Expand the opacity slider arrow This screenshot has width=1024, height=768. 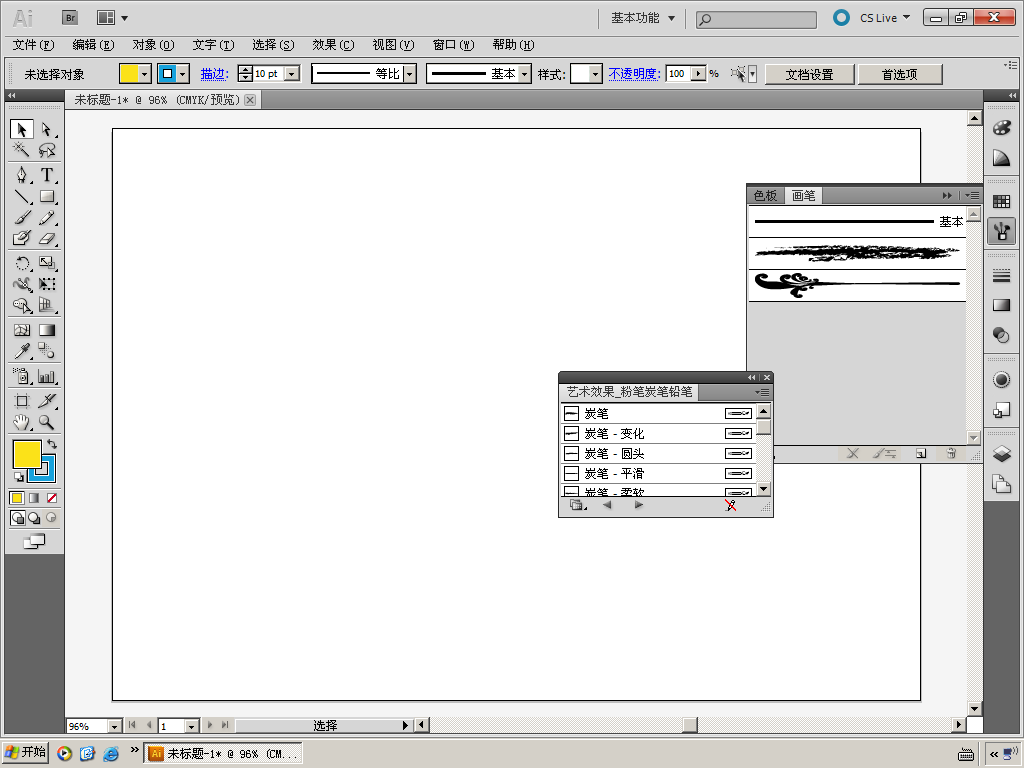pyautogui.click(x=699, y=73)
